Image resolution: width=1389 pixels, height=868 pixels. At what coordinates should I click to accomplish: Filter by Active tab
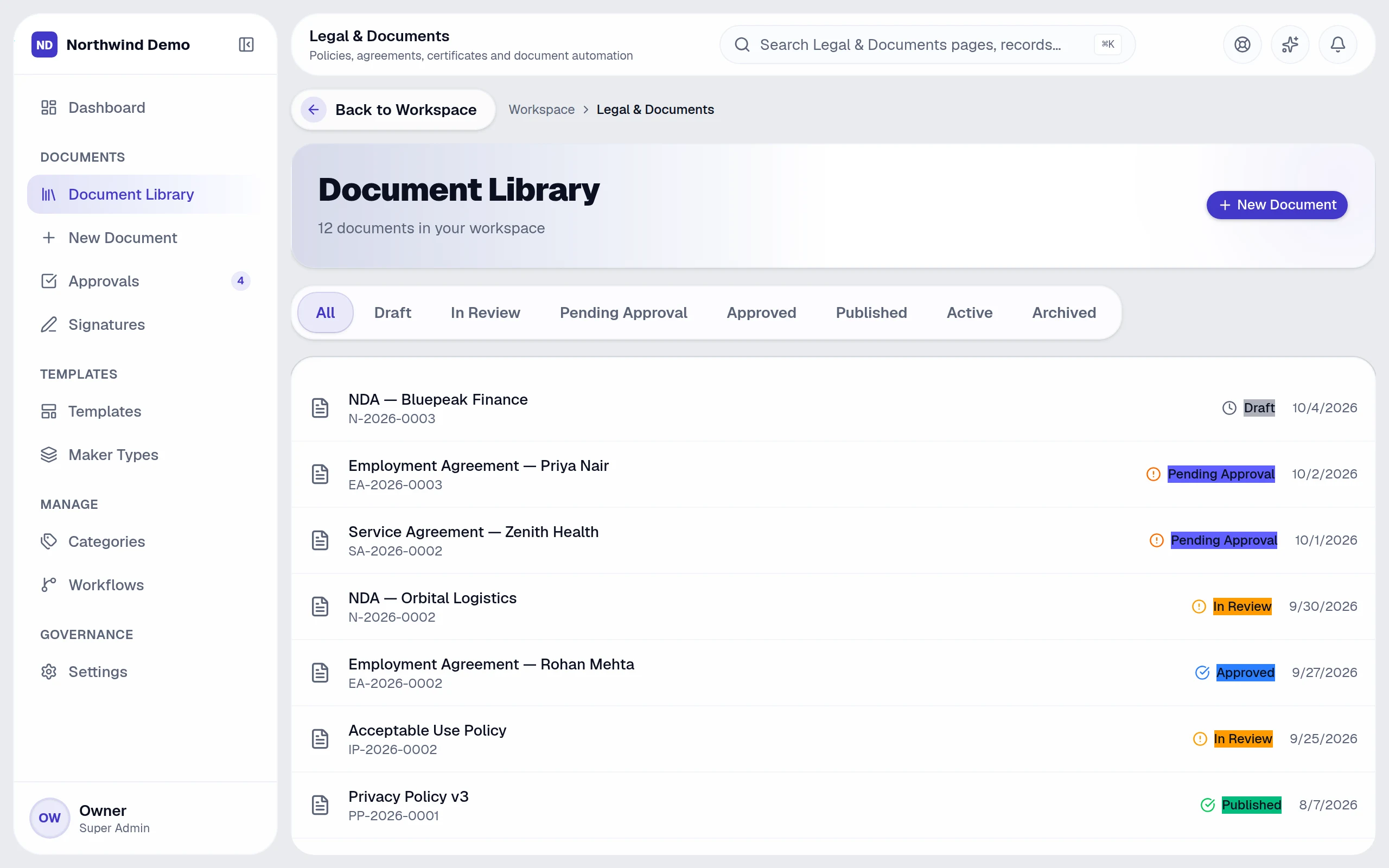(970, 313)
